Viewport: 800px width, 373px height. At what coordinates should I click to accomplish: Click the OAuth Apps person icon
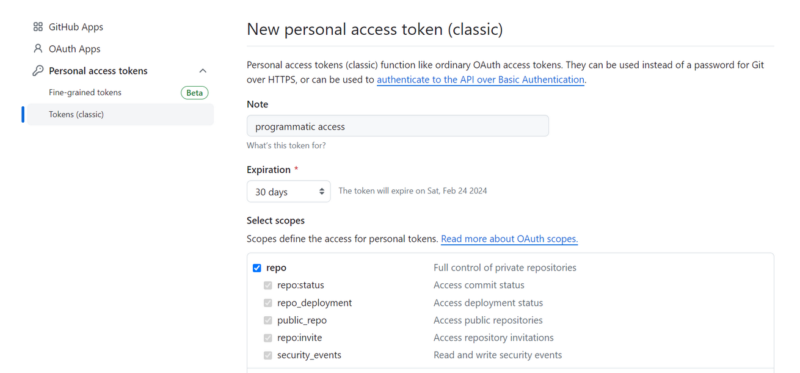[x=38, y=49]
